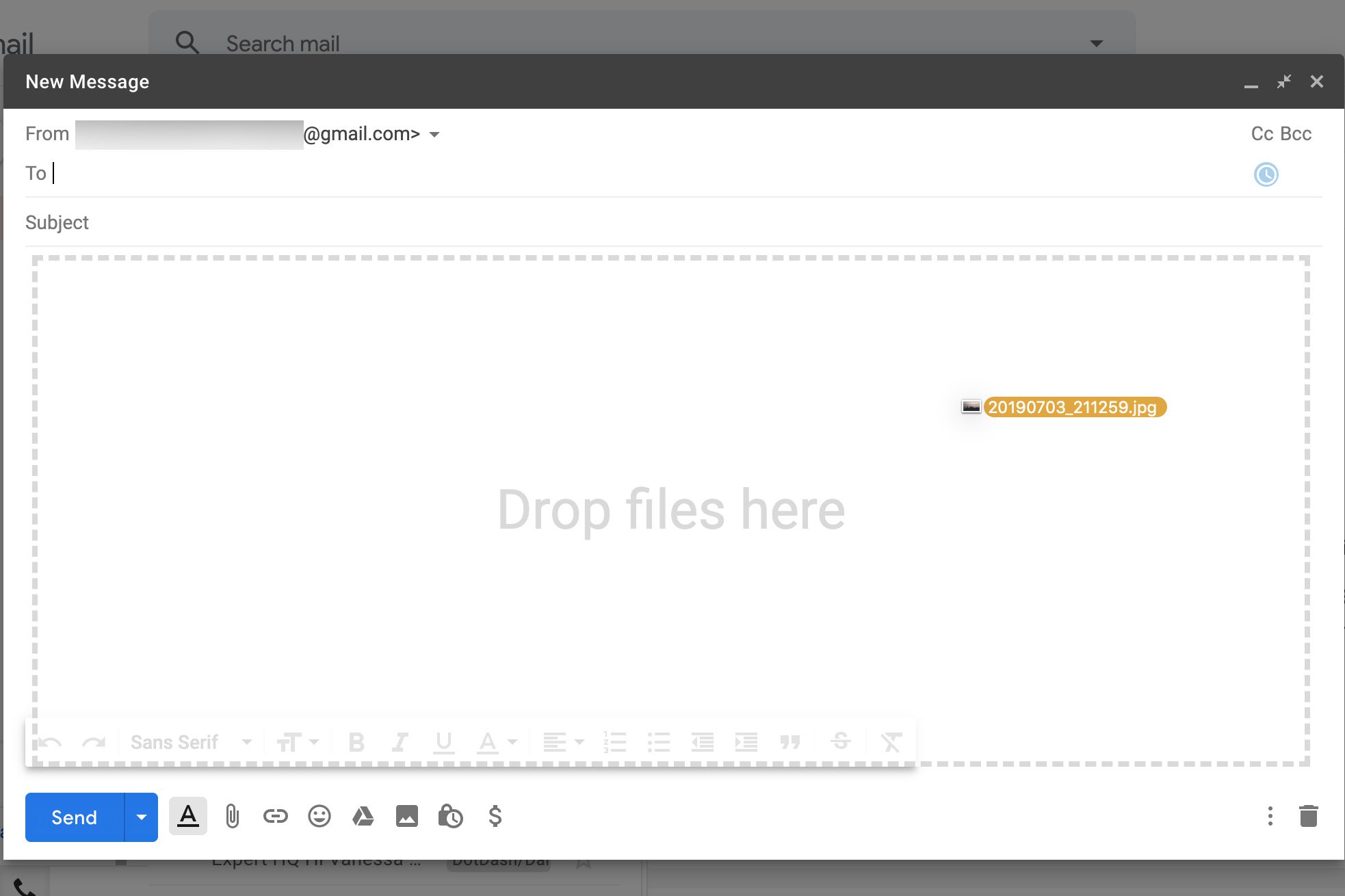Click the attach files paperclip icon
Screen dimensions: 1345x896
231,817
